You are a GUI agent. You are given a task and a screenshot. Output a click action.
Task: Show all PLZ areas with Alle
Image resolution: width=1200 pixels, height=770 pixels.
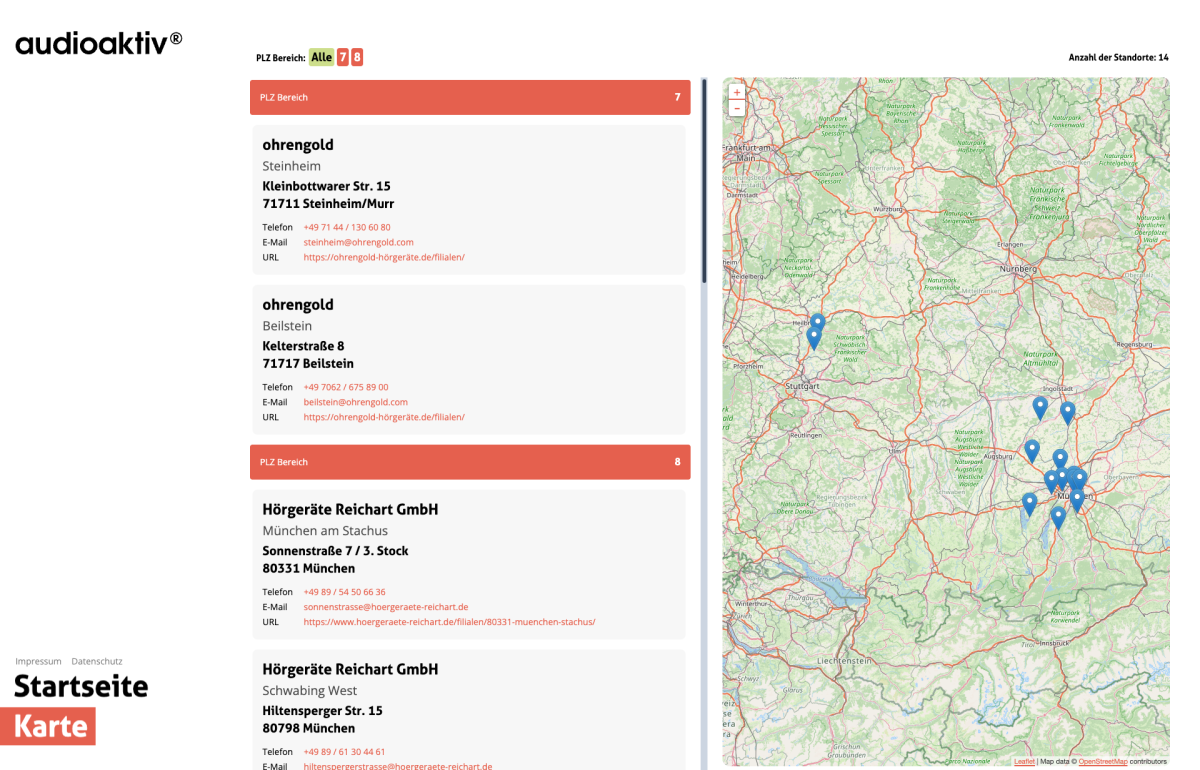321,57
